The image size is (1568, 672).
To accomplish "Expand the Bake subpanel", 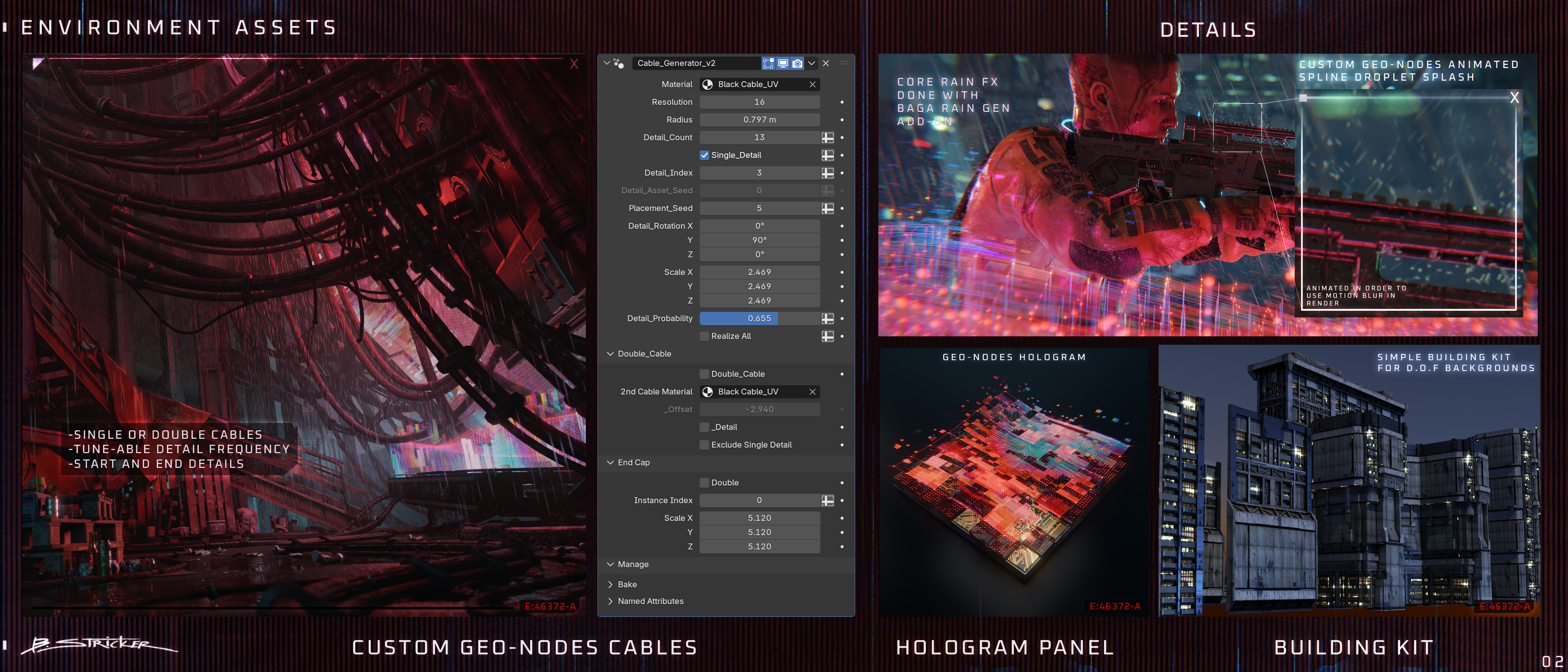I will 610,584.
